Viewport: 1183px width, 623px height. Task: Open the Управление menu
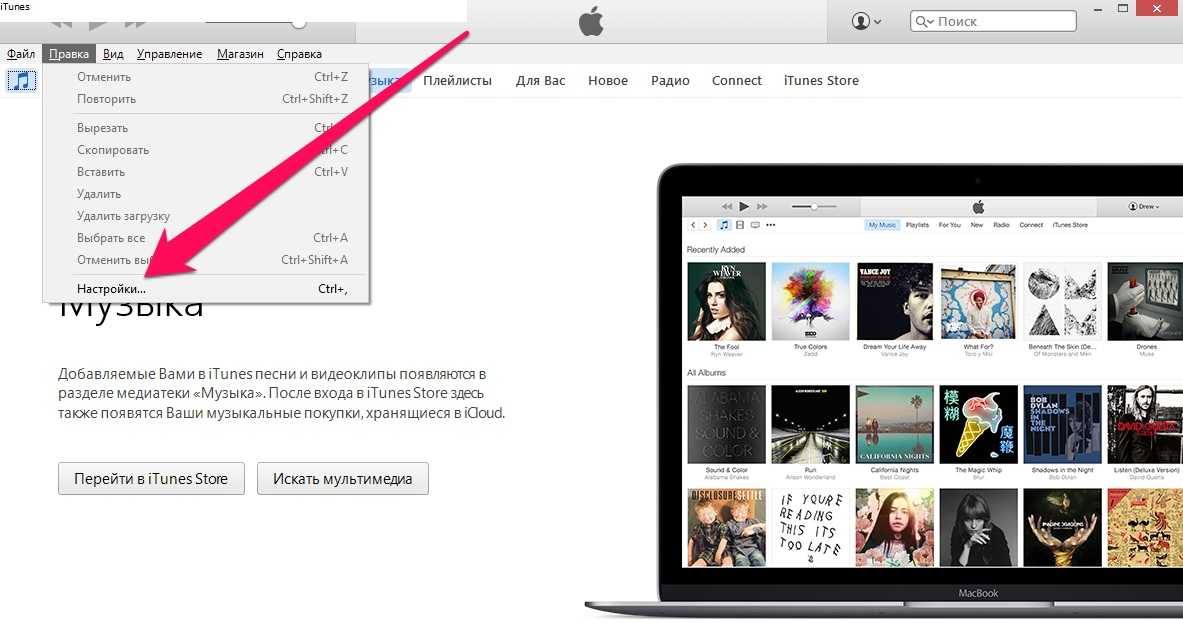169,54
